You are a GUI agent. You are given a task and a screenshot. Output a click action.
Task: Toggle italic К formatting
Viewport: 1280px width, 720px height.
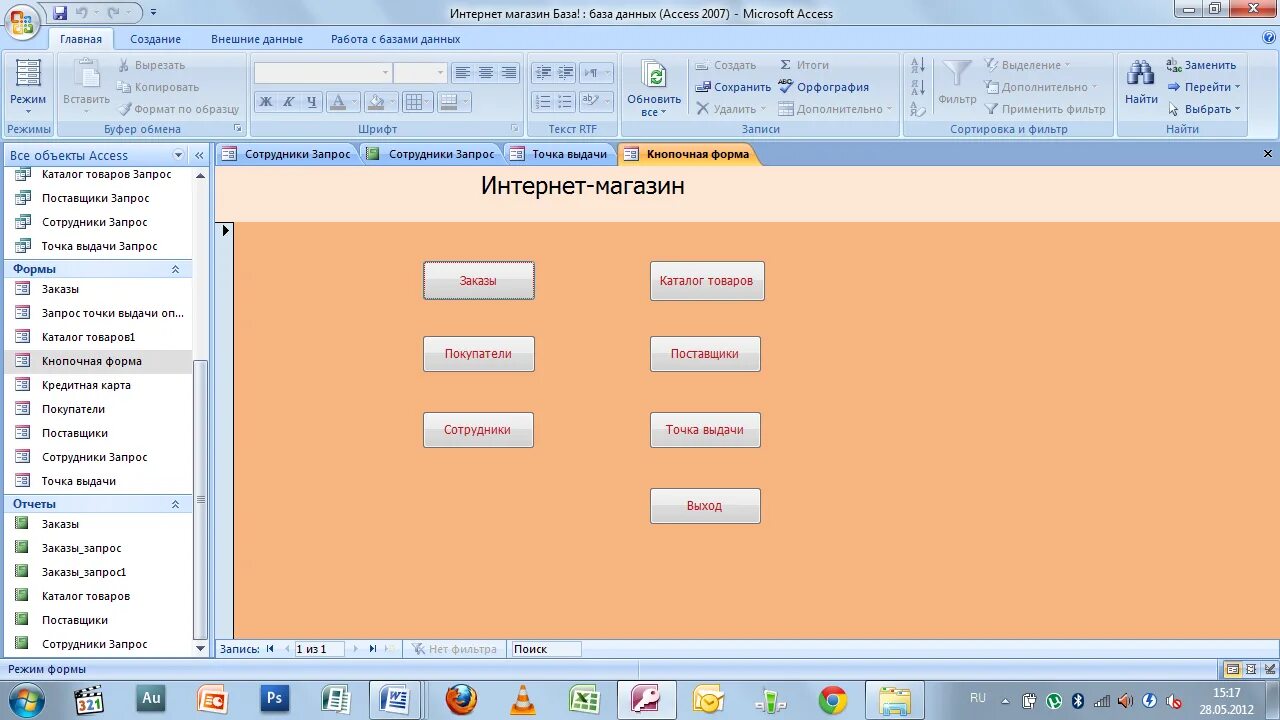coord(288,101)
